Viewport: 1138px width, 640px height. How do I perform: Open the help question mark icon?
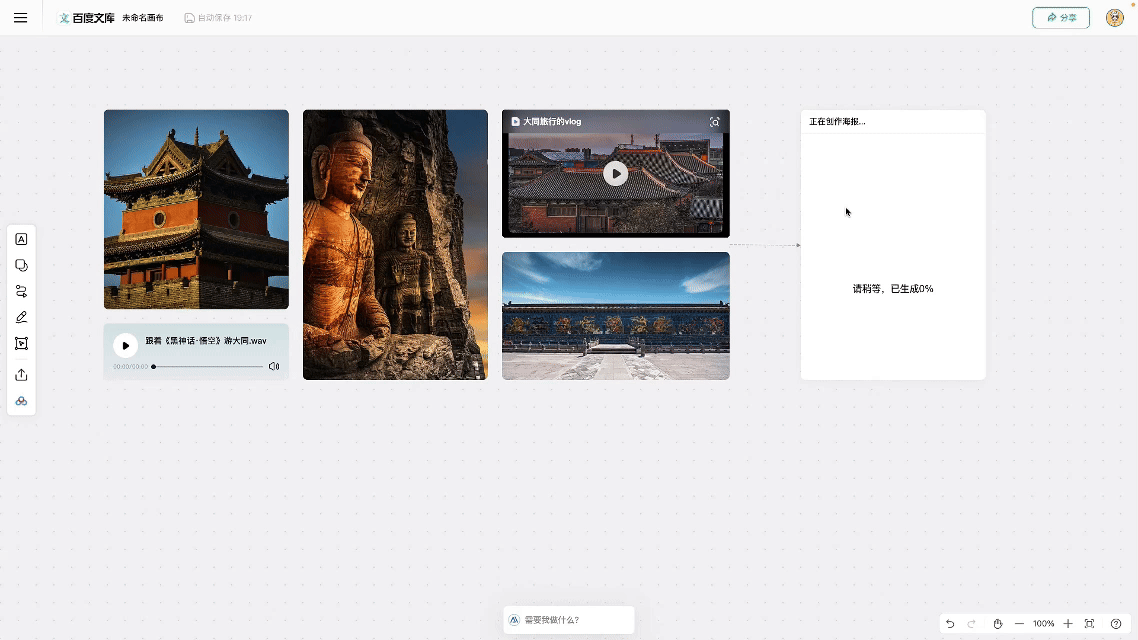tap(1116, 624)
